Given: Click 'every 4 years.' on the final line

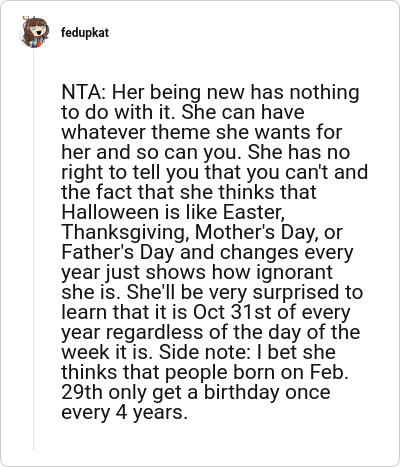Looking at the screenshot, I should point(125,413).
